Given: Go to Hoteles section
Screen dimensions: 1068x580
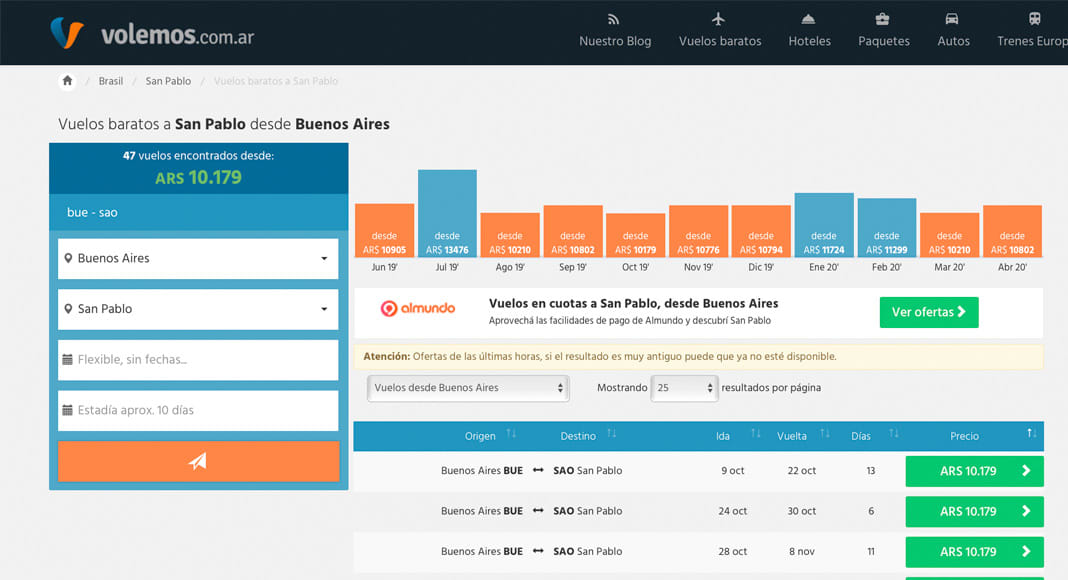Looking at the screenshot, I should click(x=809, y=30).
